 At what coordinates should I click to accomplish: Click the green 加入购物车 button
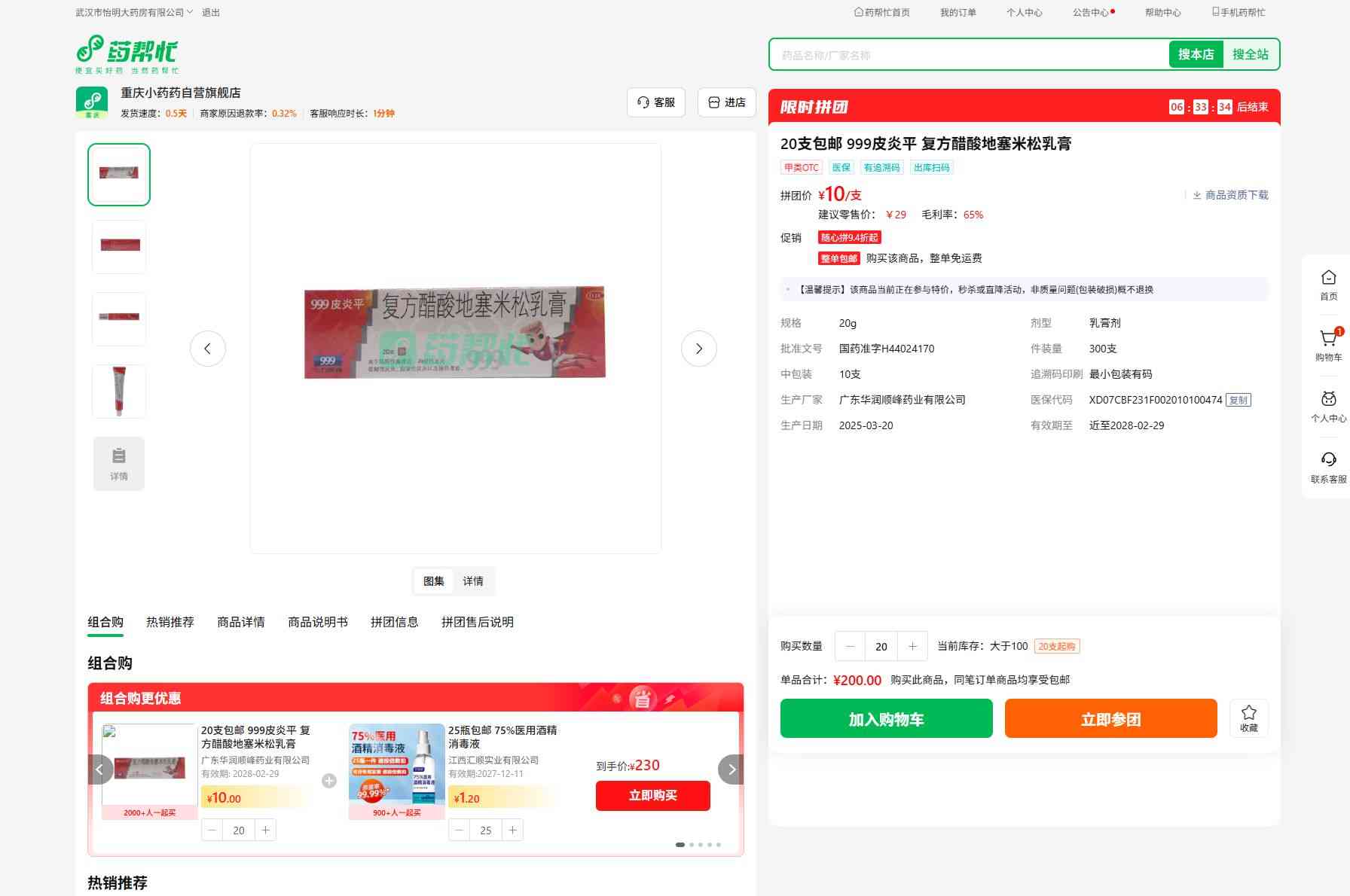tap(886, 718)
